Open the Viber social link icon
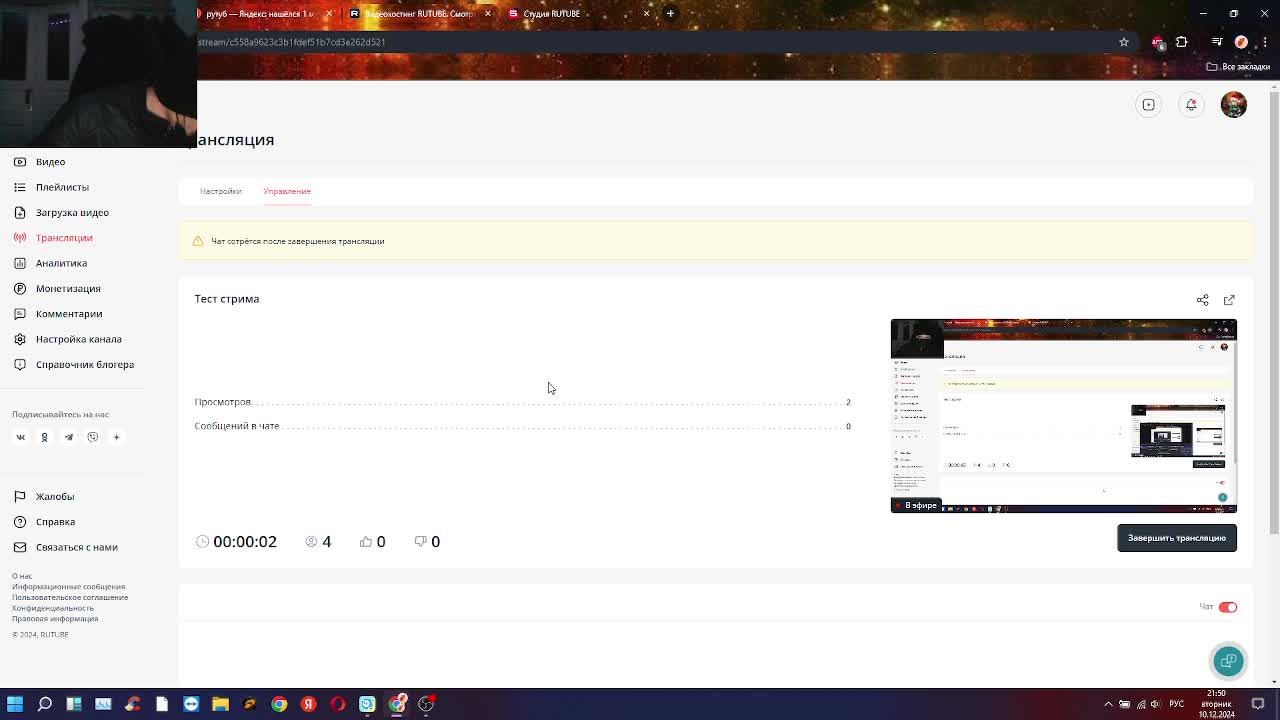Viewport: 1280px width, 720px height. pos(93,437)
